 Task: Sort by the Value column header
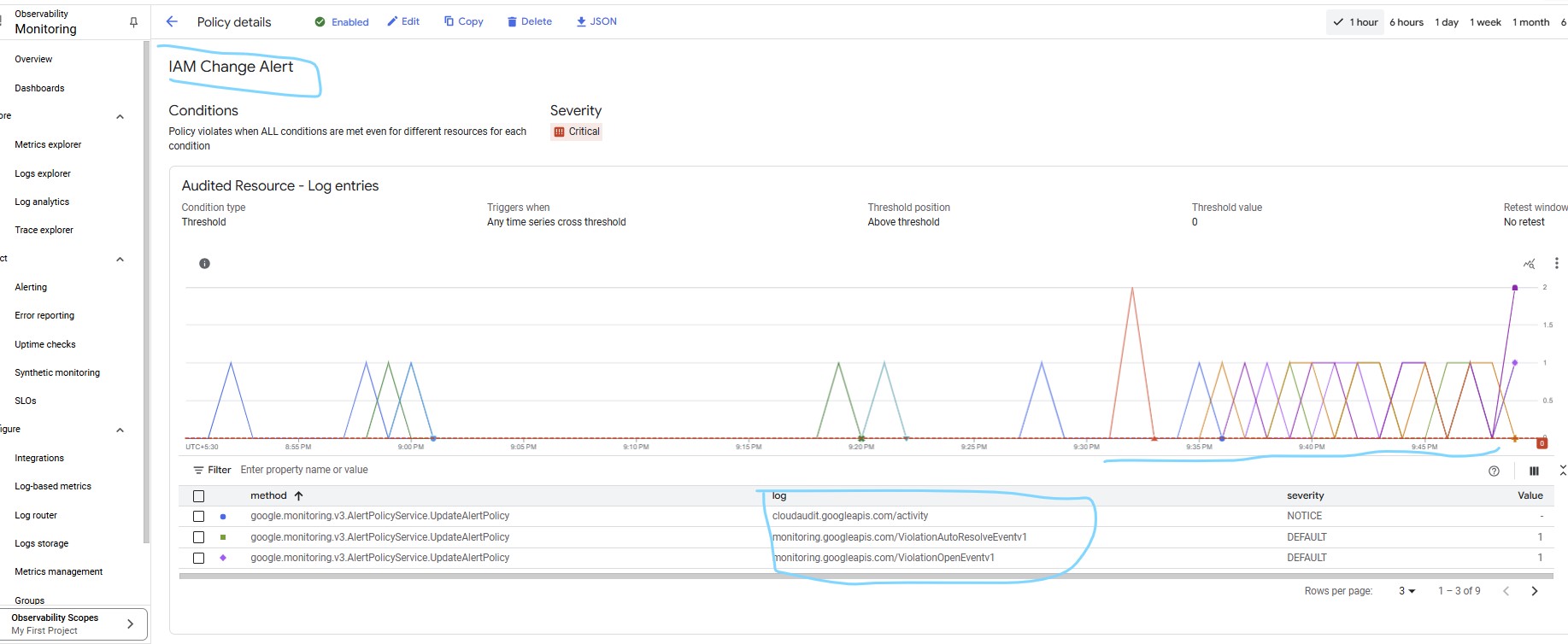click(x=1530, y=495)
